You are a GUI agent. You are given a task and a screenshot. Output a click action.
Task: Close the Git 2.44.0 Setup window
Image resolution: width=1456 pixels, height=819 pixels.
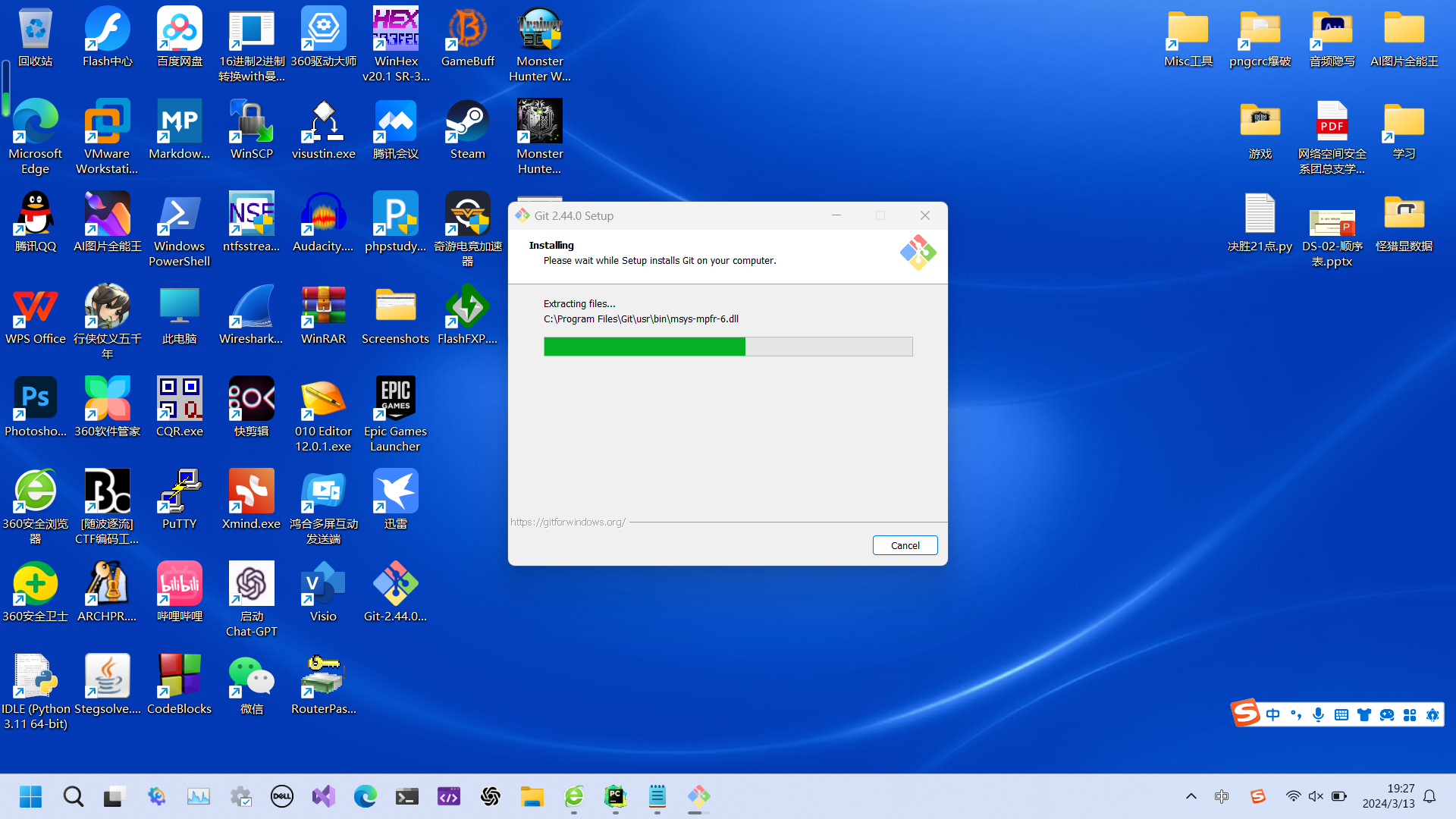(925, 215)
